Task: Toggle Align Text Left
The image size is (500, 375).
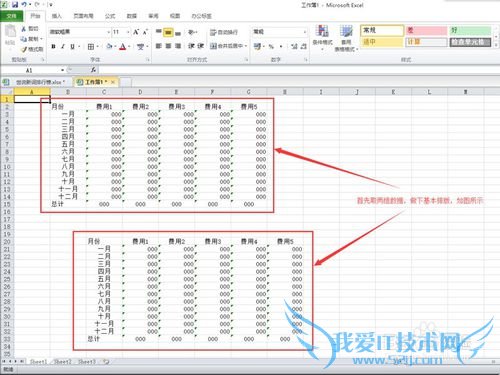Action: pos(158,46)
